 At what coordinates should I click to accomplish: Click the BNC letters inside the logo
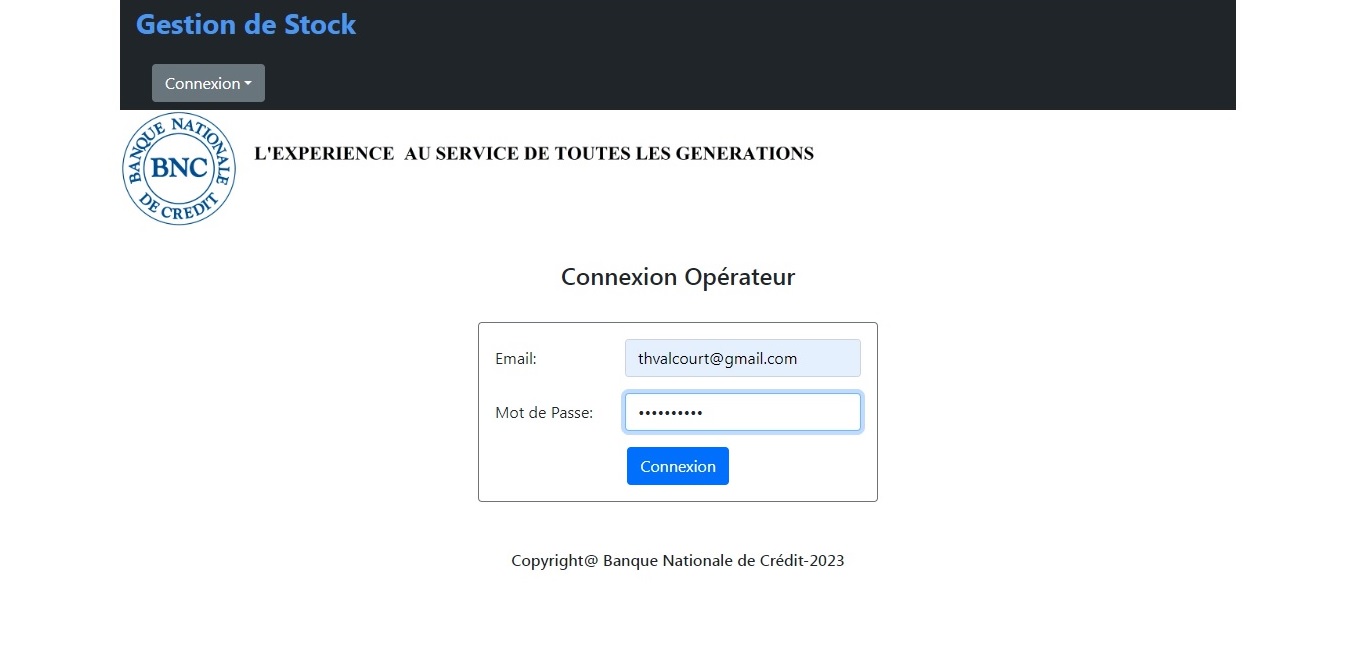tap(179, 168)
